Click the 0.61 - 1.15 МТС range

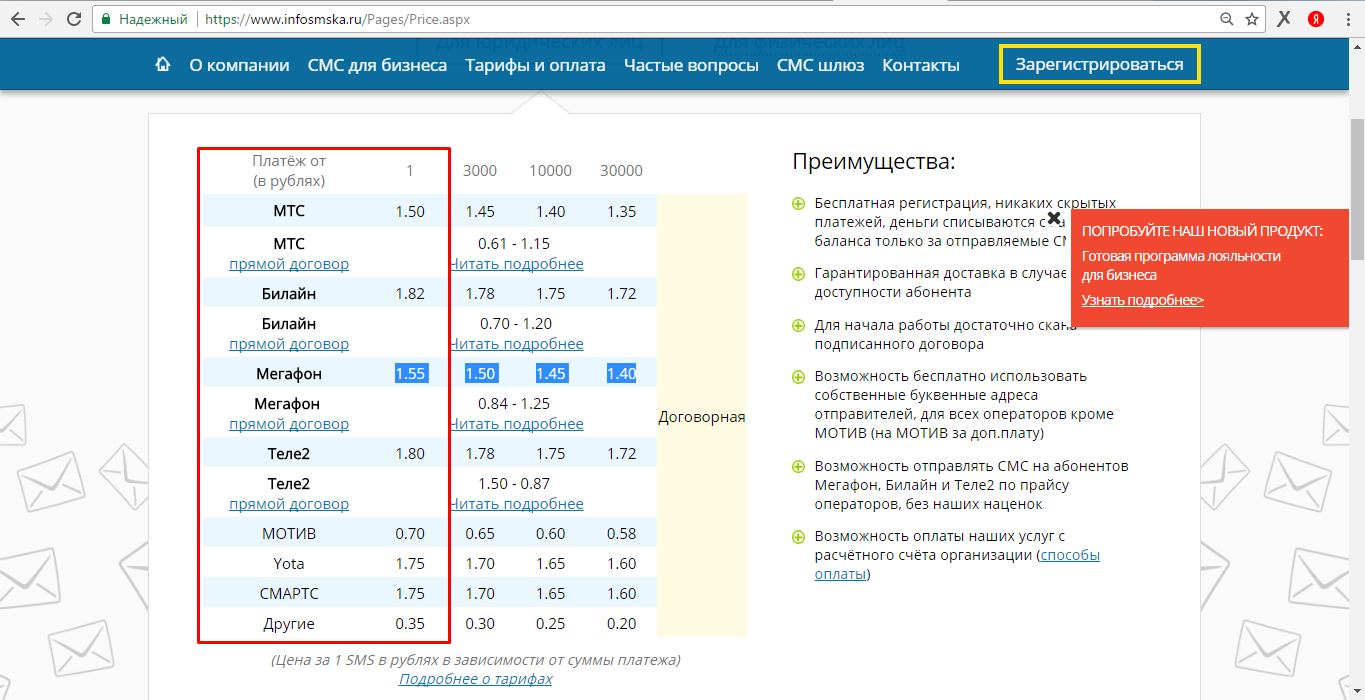(514, 243)
